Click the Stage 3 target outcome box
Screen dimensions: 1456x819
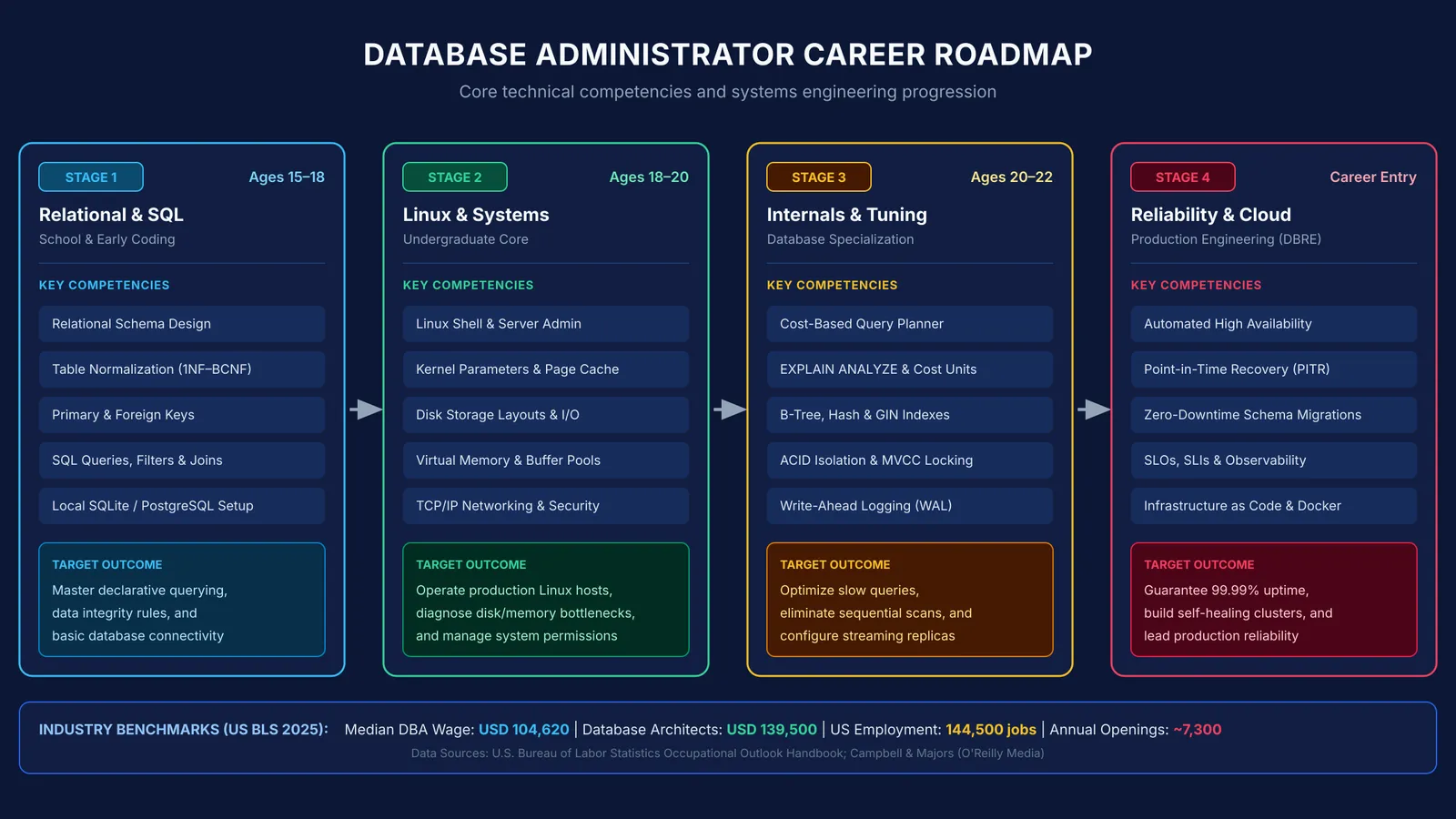[x=910, y=600]
